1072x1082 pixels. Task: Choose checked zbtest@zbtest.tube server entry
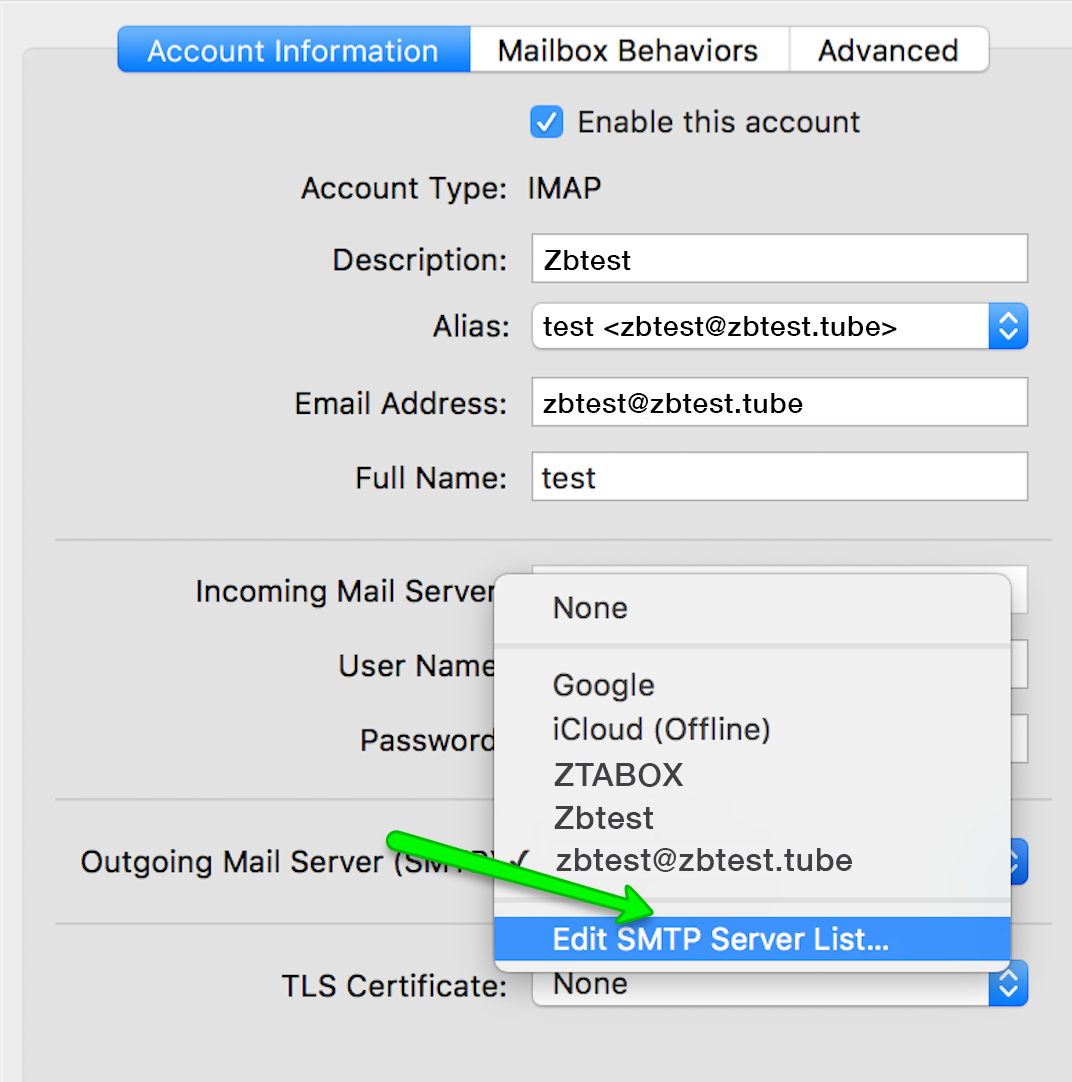click(x=703, y=861)
